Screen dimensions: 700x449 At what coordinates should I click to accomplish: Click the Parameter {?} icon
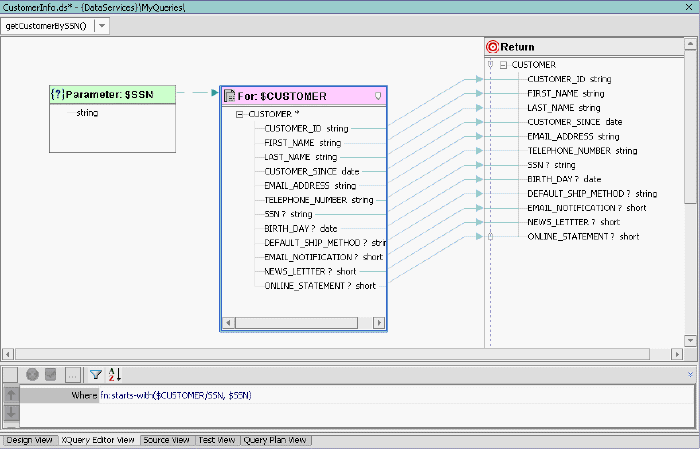[58, 94]
